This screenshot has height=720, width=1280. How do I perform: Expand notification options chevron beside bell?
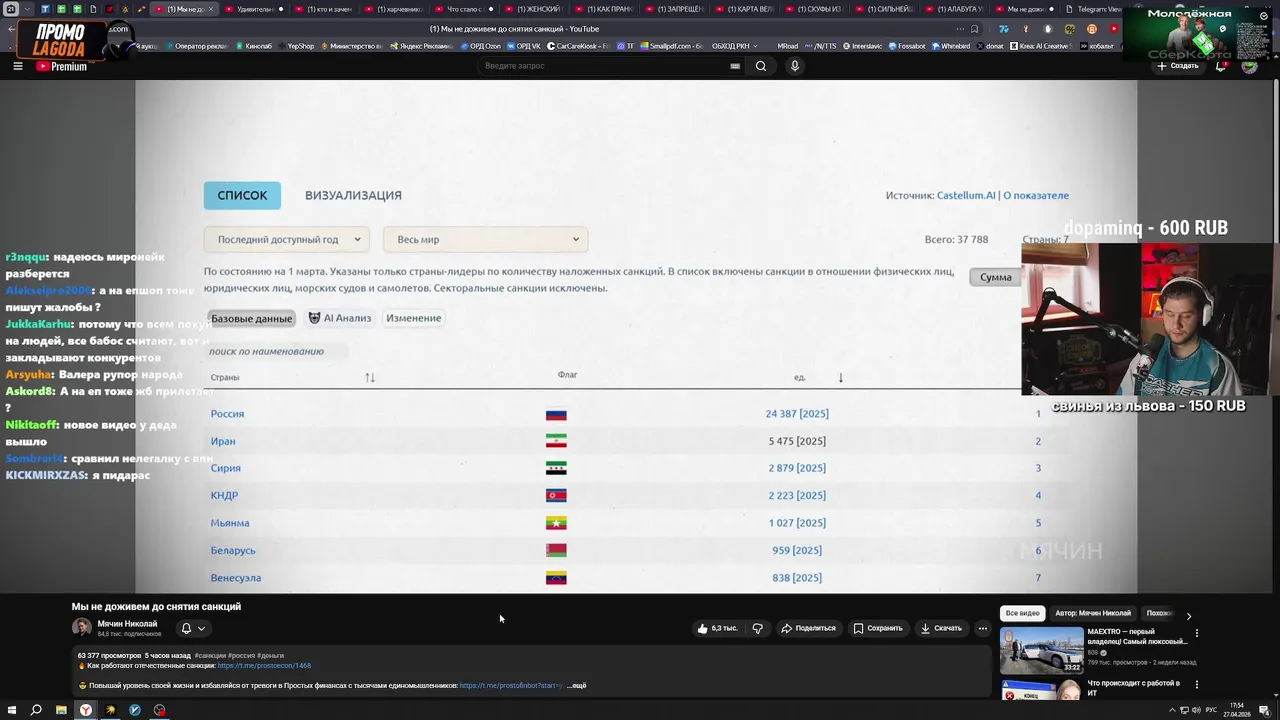coord(201,628)
